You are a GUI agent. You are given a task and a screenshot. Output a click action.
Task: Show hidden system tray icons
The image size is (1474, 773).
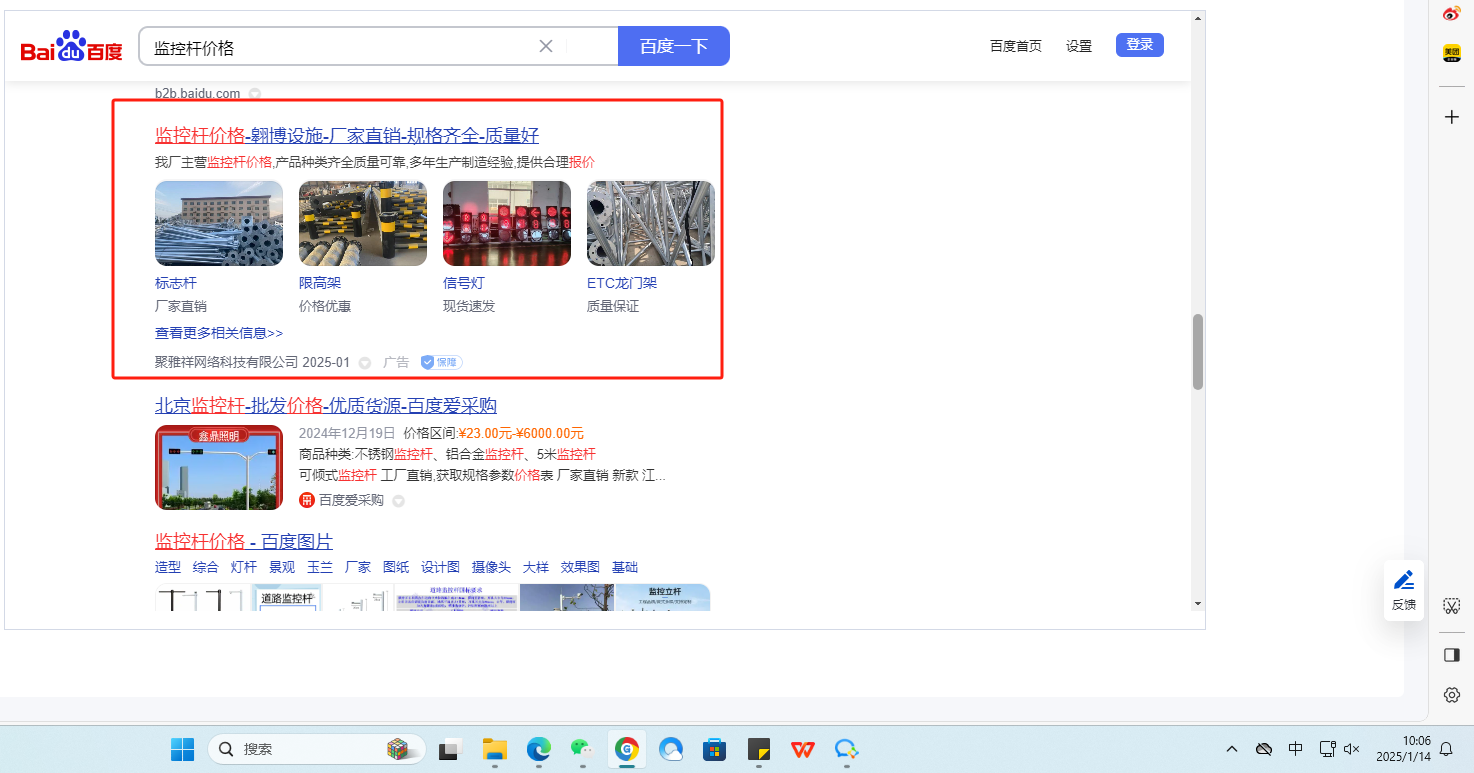point(1232,749)
